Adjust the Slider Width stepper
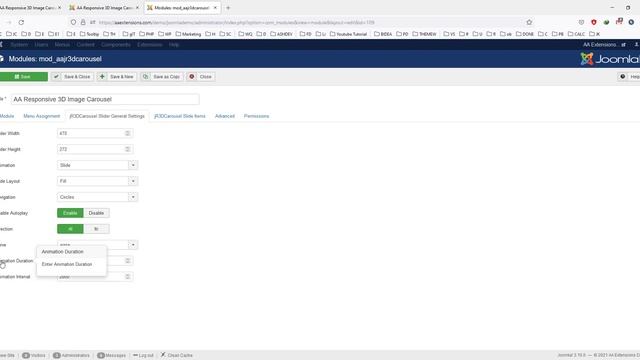This screenshot has height=360, width=640. [x=128, y=133]
